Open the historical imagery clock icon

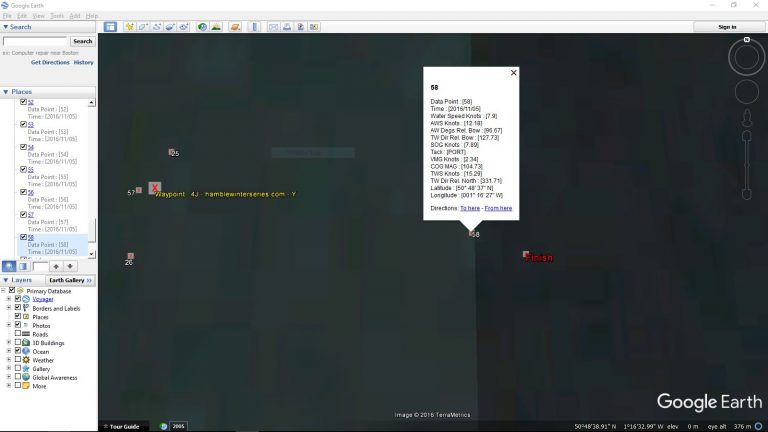tap(202, 27)
